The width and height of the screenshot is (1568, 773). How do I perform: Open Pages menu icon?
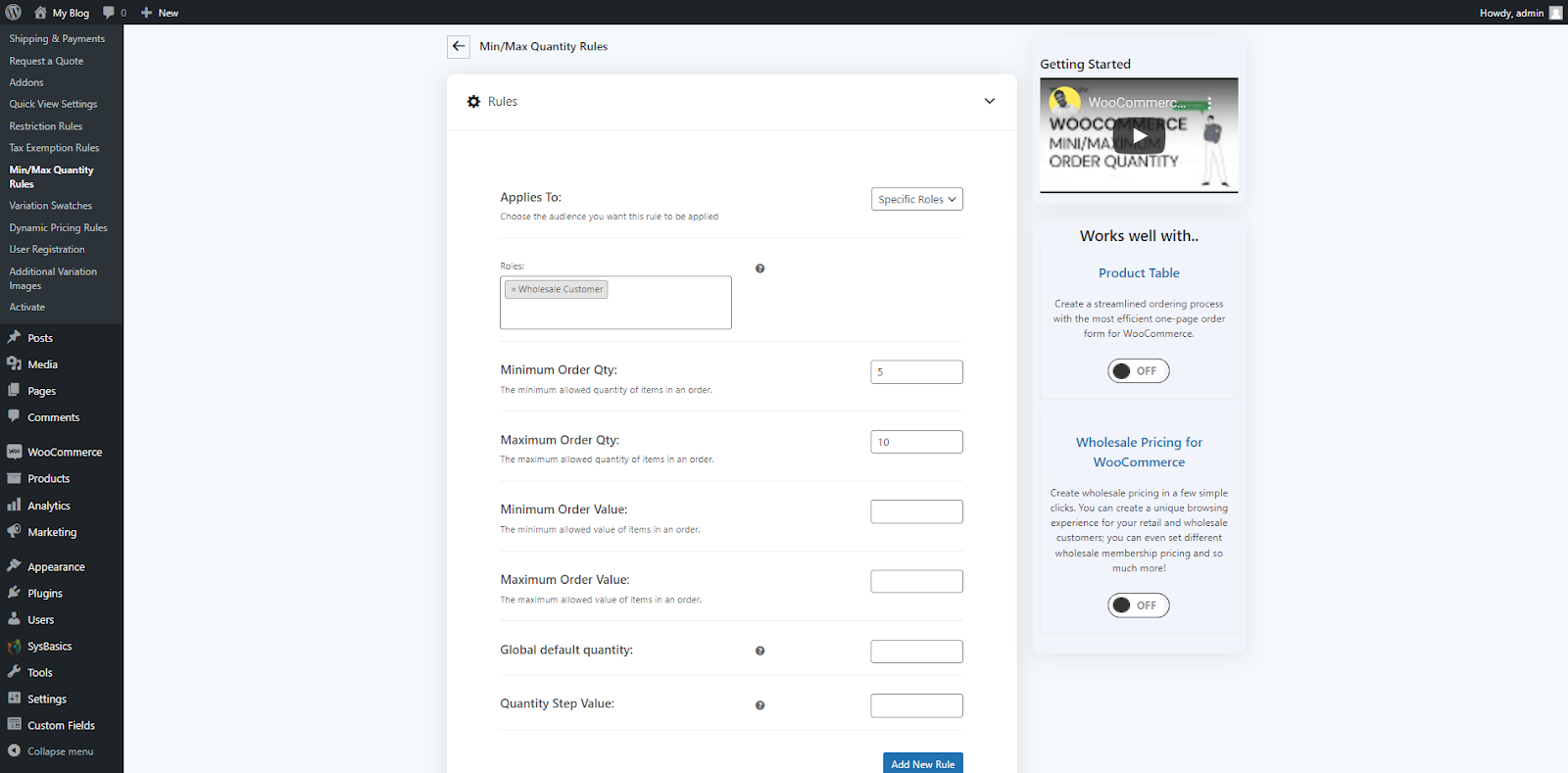14,390
